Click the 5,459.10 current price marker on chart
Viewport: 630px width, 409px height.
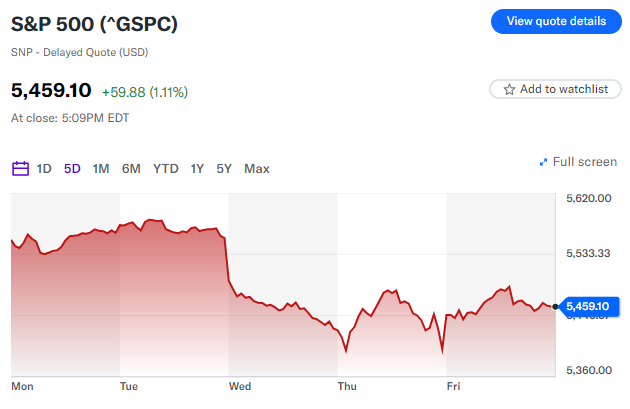[x=587, y=306]
